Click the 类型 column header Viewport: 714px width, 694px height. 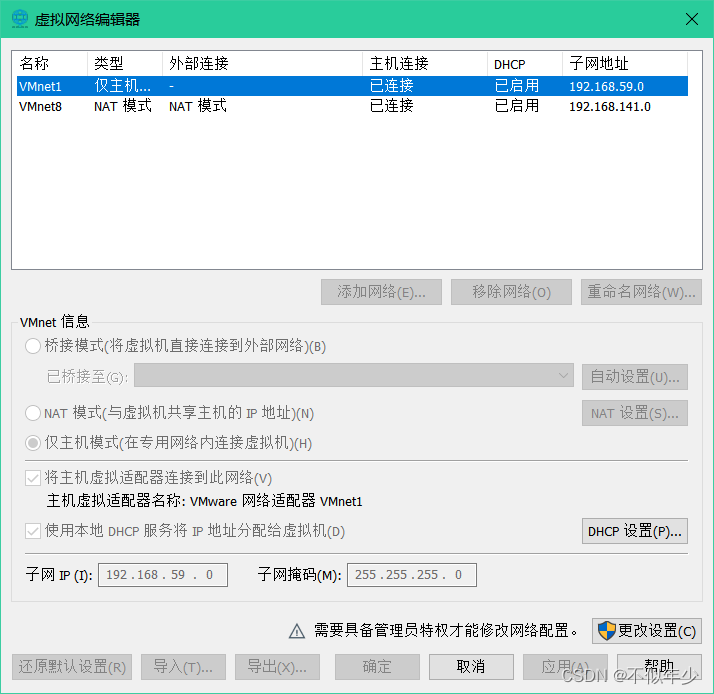125,63
